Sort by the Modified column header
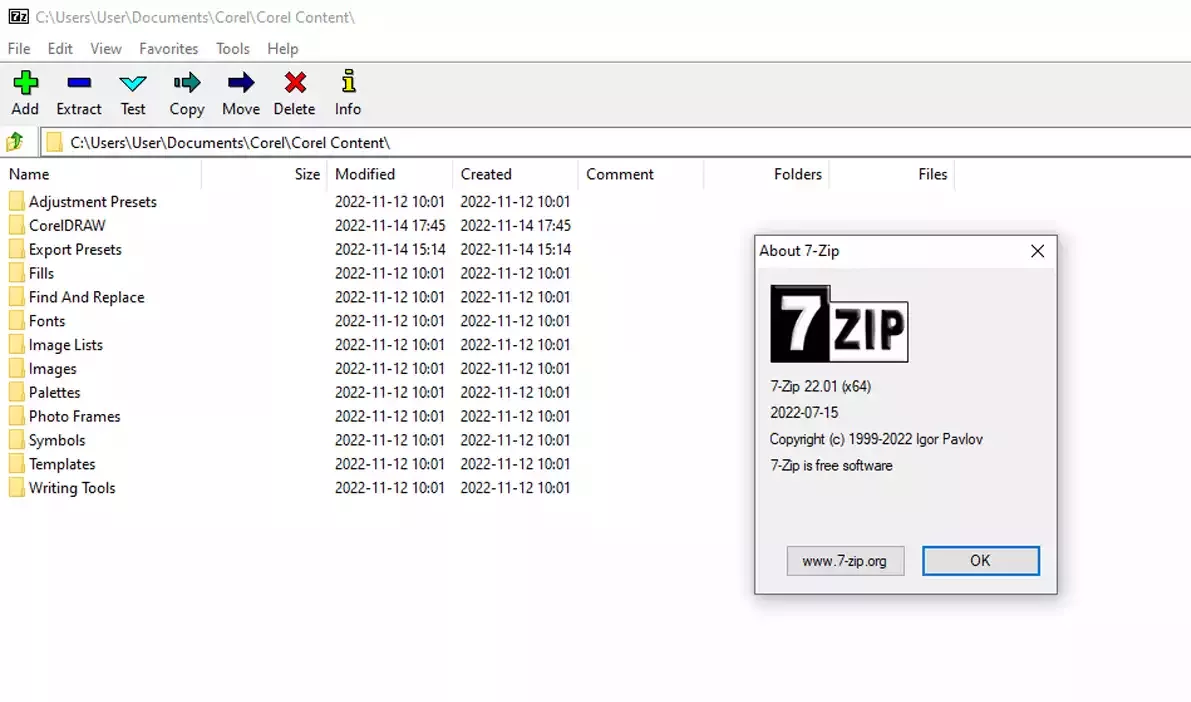1191x702 pixels. 365,174
